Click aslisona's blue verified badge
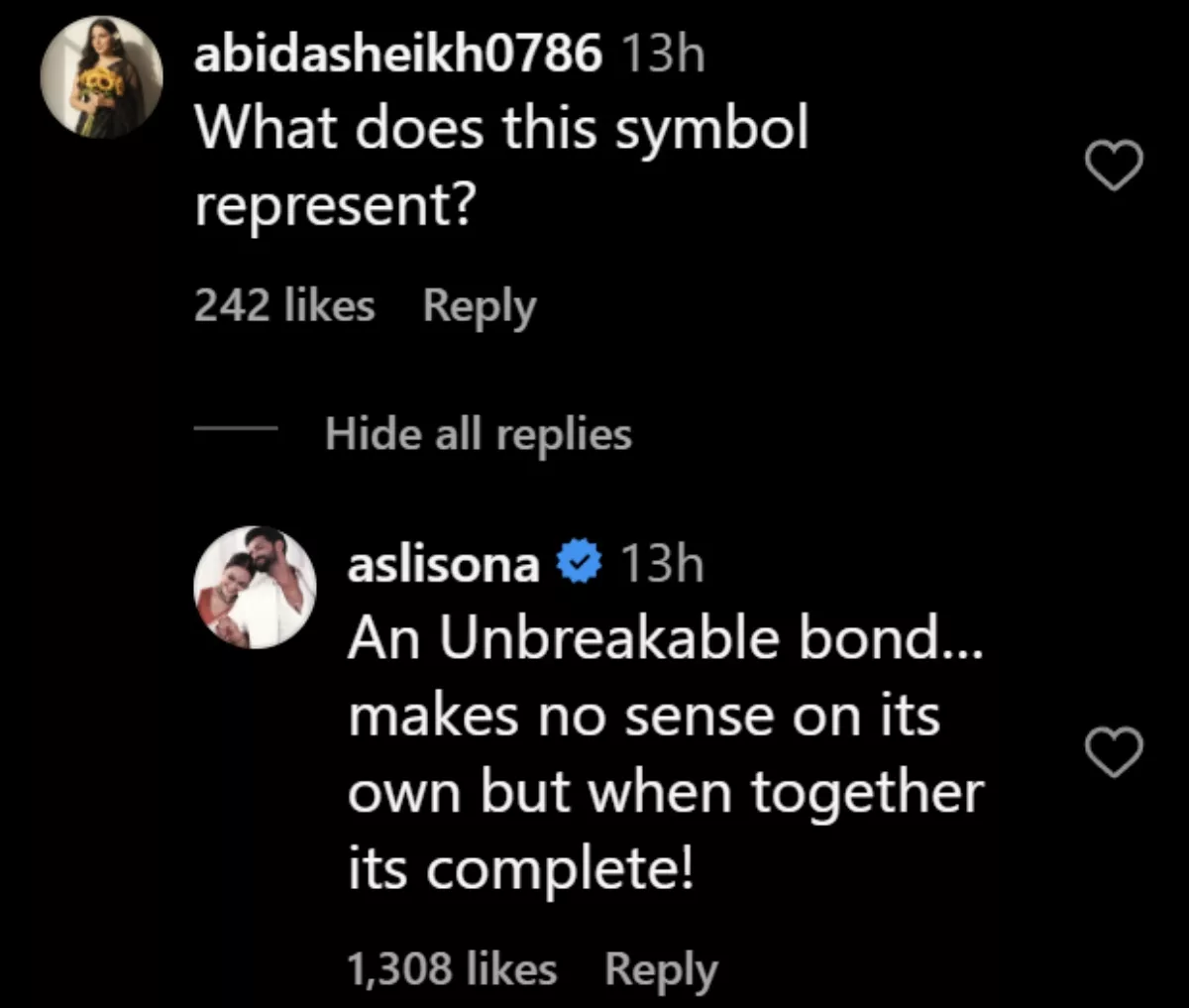This screenshot has height=1008, width=1189. pyautogui.click(x=580, y=564)
